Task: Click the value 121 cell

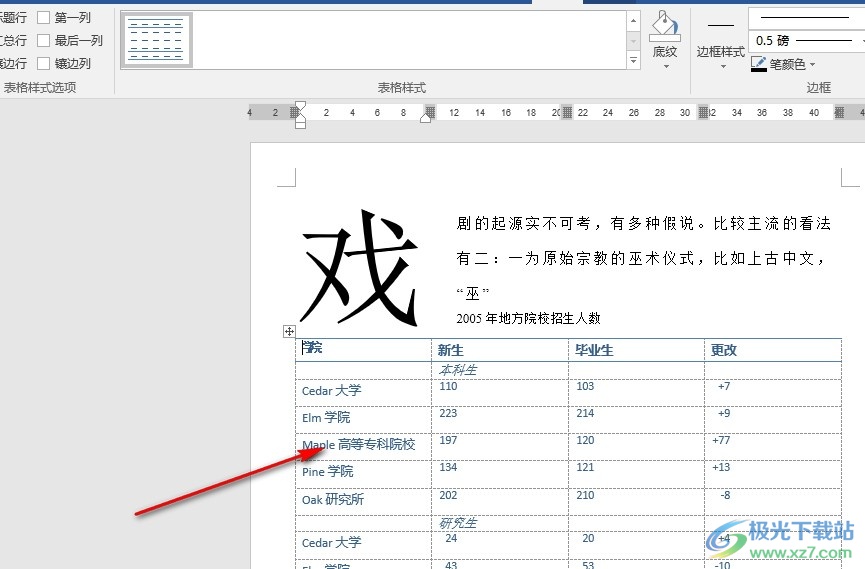Action: pos(636,475)
